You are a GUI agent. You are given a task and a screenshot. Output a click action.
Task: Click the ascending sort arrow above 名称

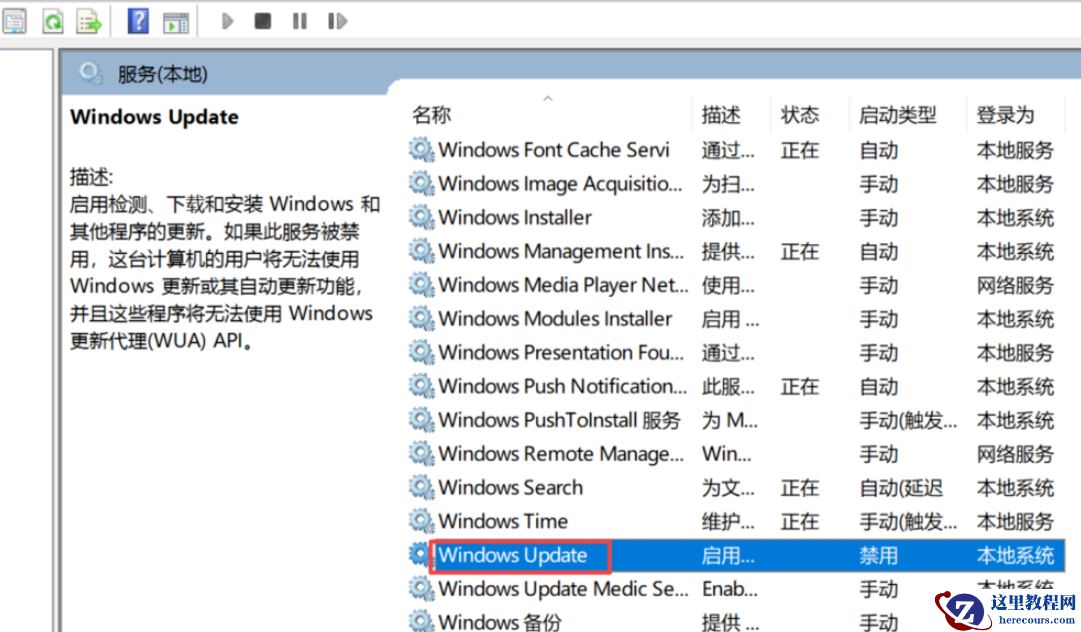click(548, 97)
